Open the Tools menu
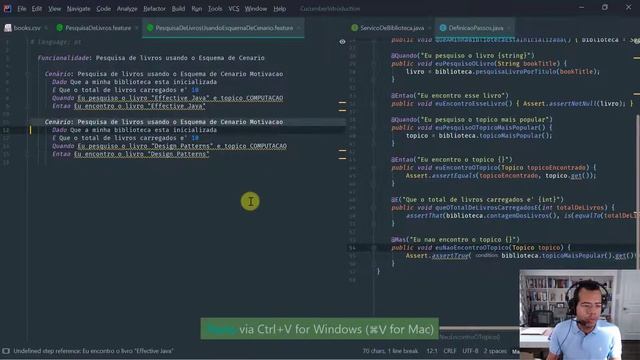 [215, 9]
